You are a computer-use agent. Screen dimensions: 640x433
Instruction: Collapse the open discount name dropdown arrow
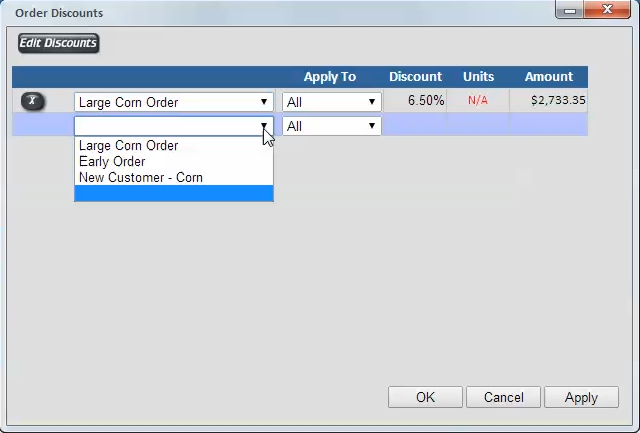[x=264, y=126]
